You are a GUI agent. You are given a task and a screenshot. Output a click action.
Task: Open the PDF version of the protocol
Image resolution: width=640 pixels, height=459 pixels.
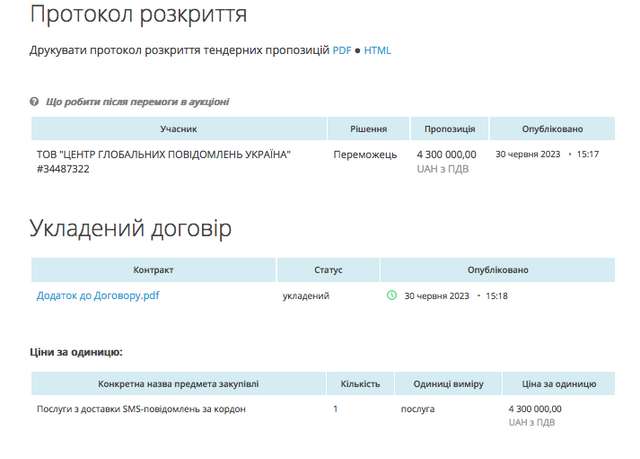click(x=341, y=49)
